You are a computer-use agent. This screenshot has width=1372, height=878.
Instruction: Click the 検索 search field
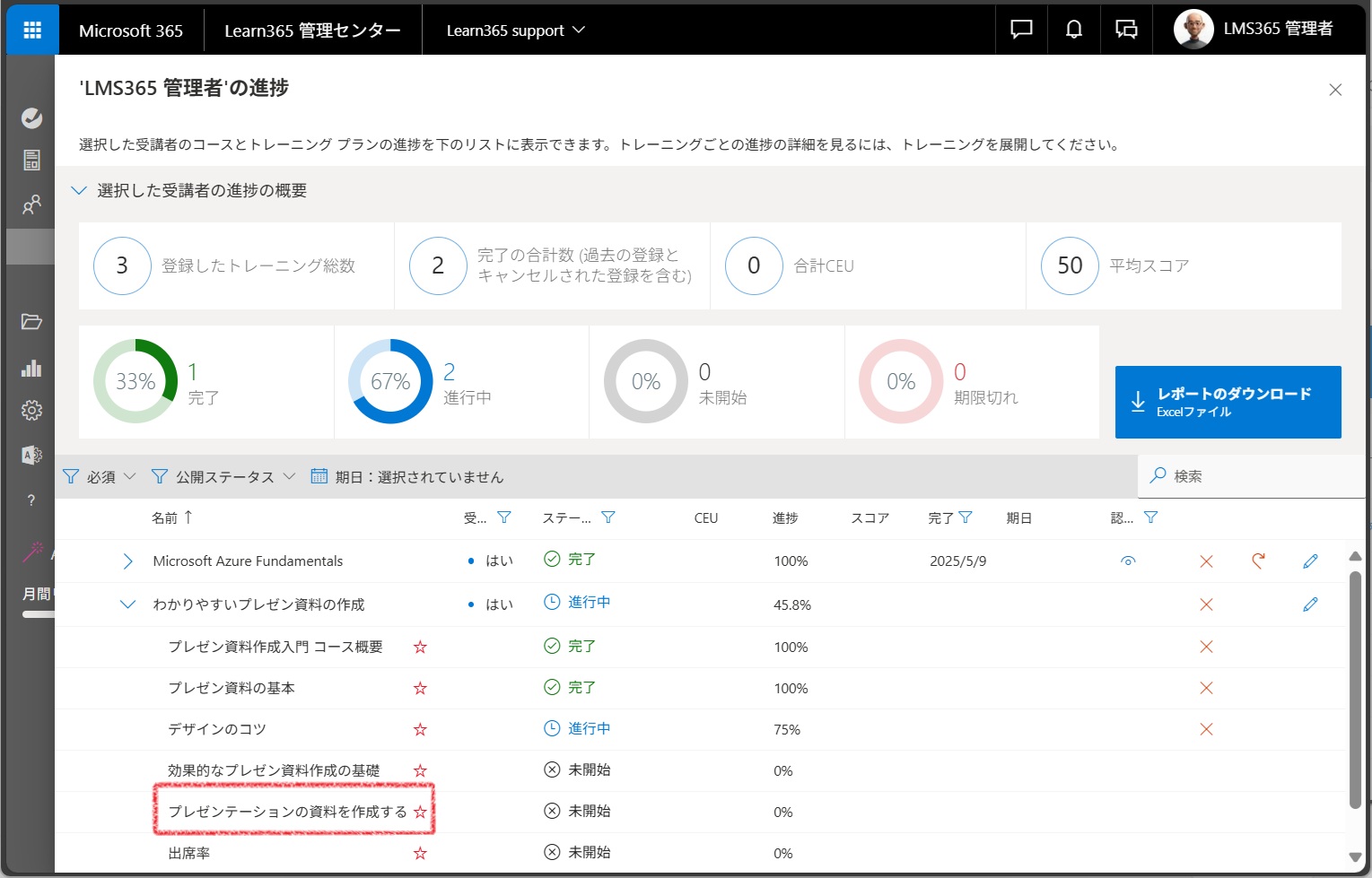[x=1252, y=476]
